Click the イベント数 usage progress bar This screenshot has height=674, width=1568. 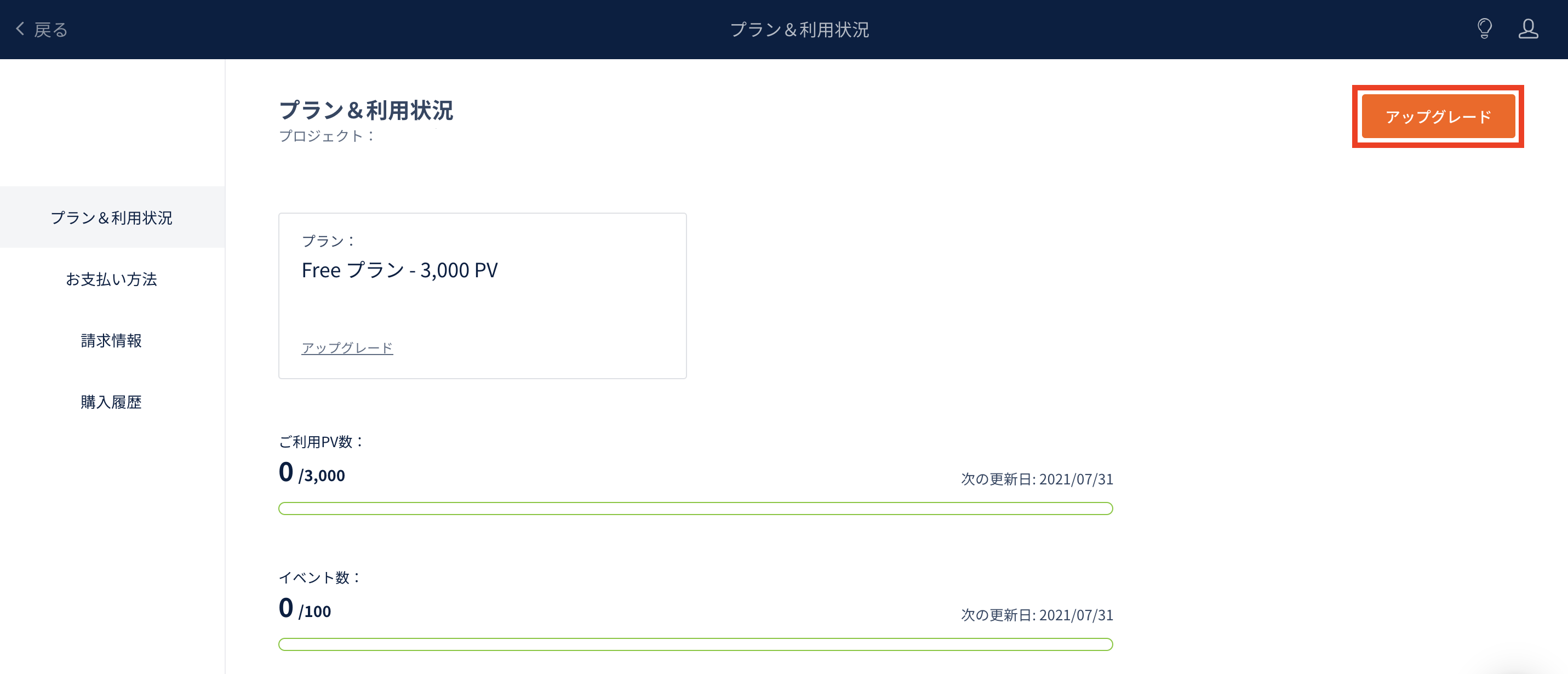[696, 644]
